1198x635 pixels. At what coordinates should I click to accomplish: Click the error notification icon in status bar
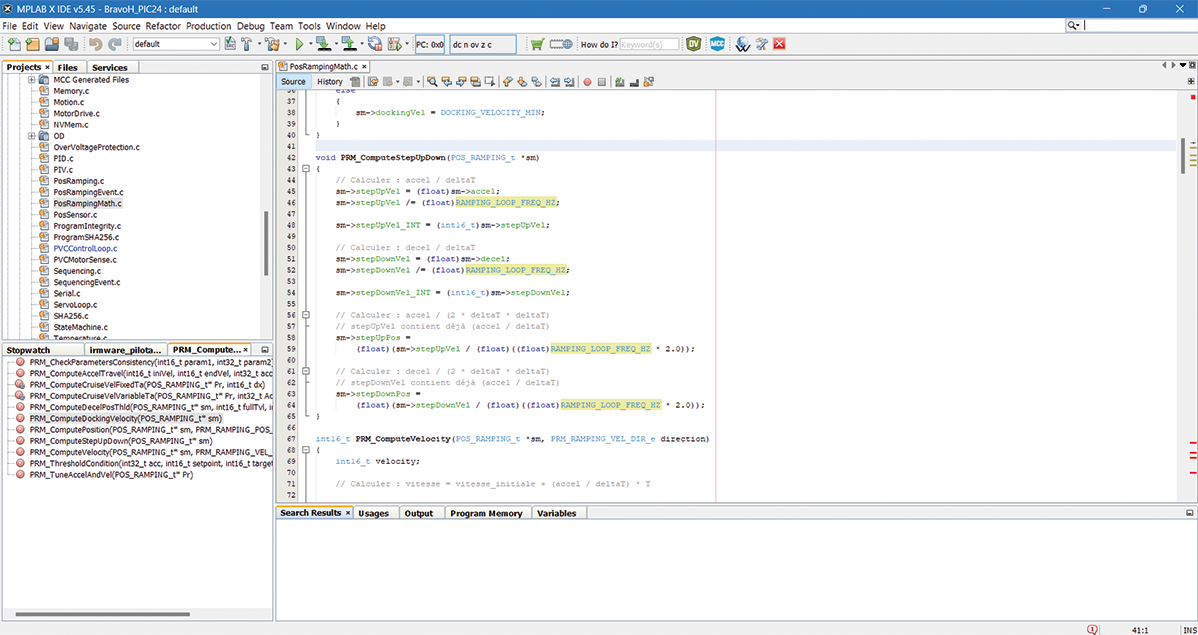tap(1093, 630)
